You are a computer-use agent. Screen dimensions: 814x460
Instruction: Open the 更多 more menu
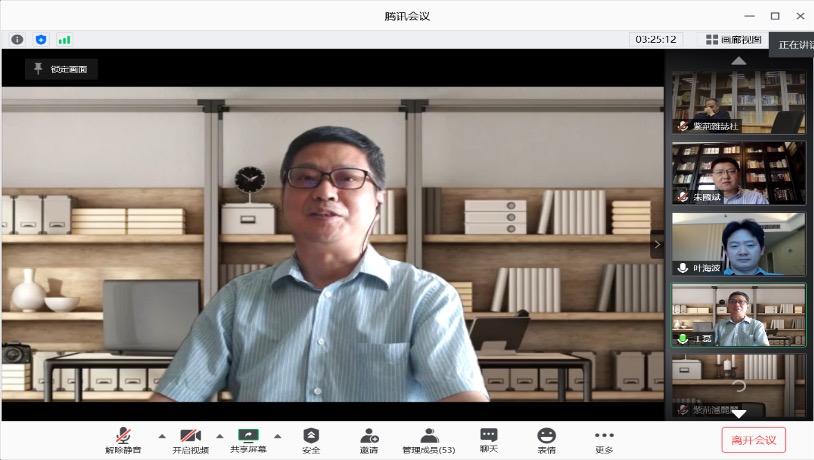coord(604,440)
